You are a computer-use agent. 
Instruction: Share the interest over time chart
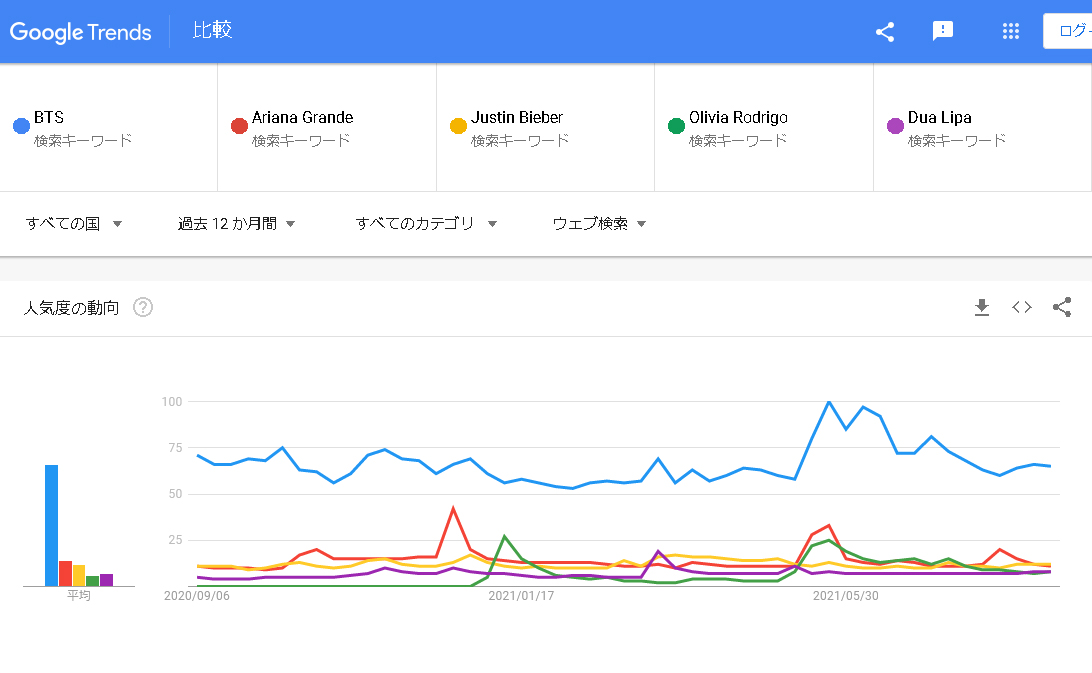point(1062,308)
